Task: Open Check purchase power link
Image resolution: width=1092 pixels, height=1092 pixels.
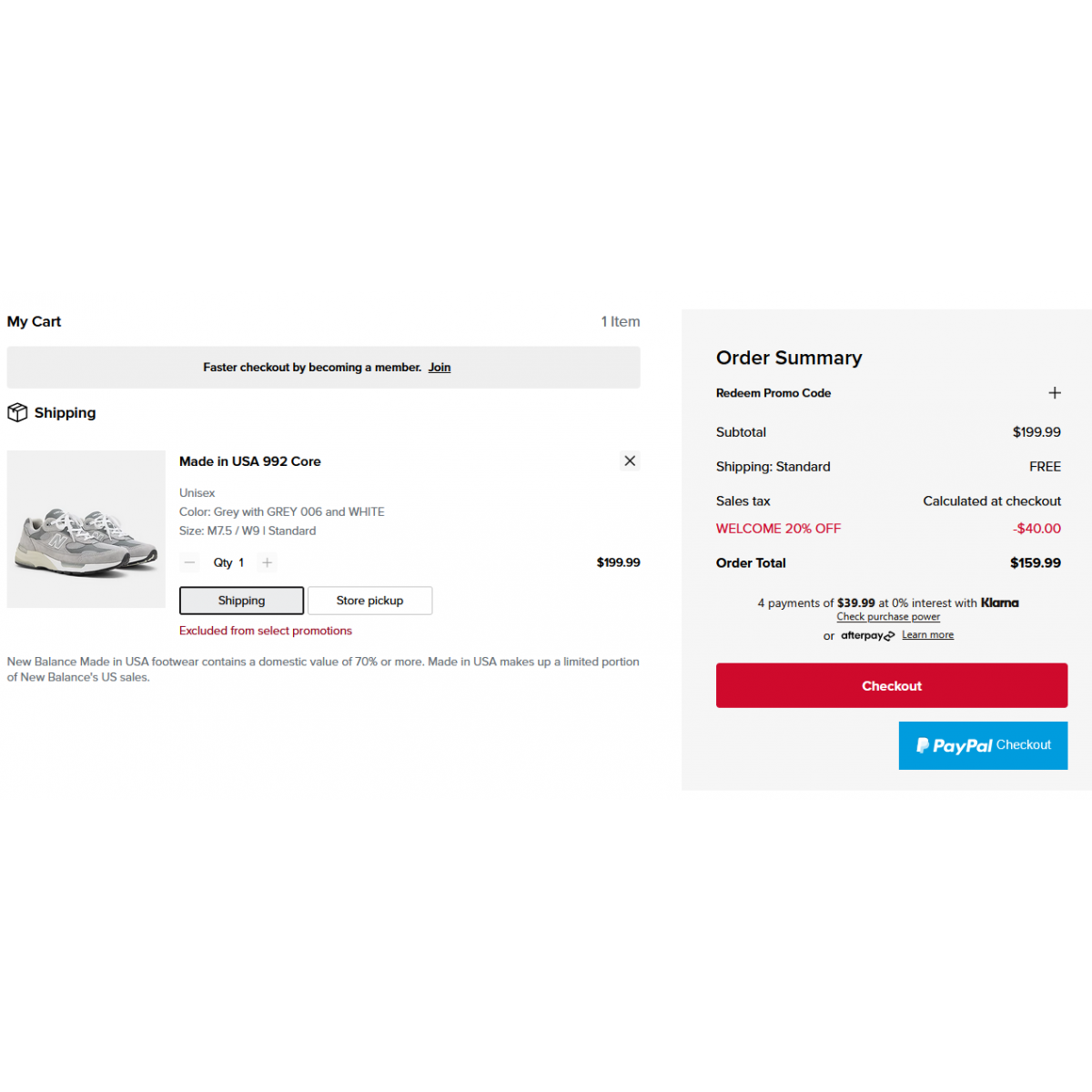Action: [x=888, y=617]
